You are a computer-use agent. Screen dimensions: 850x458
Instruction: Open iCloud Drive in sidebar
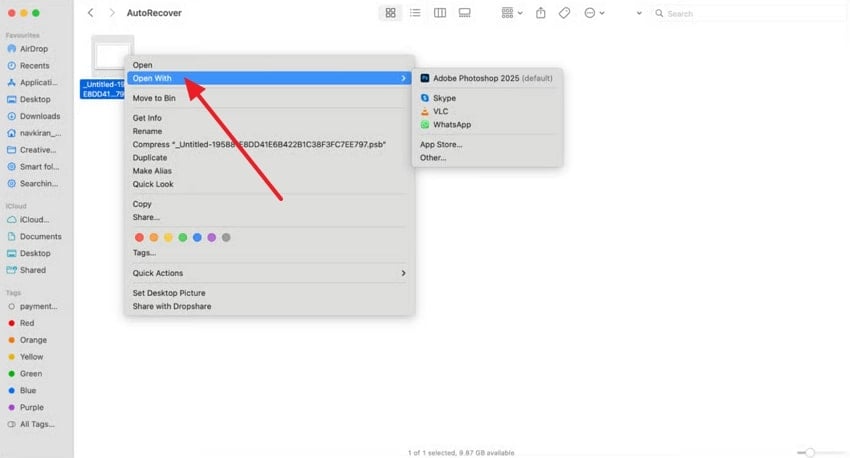pyautogui.click(x=36, y=220)
